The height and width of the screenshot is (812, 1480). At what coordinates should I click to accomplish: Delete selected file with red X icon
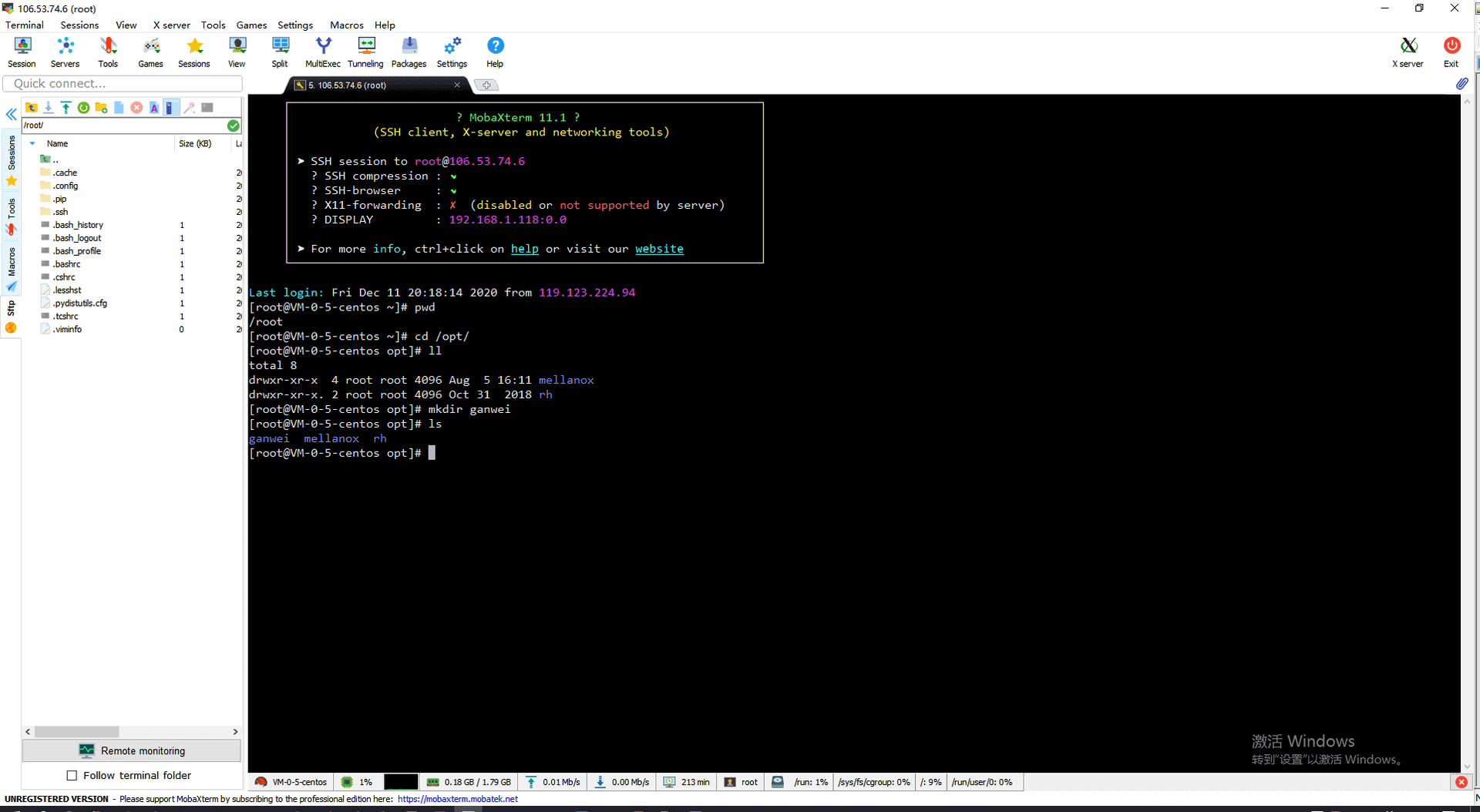click(x=136, y=108)
